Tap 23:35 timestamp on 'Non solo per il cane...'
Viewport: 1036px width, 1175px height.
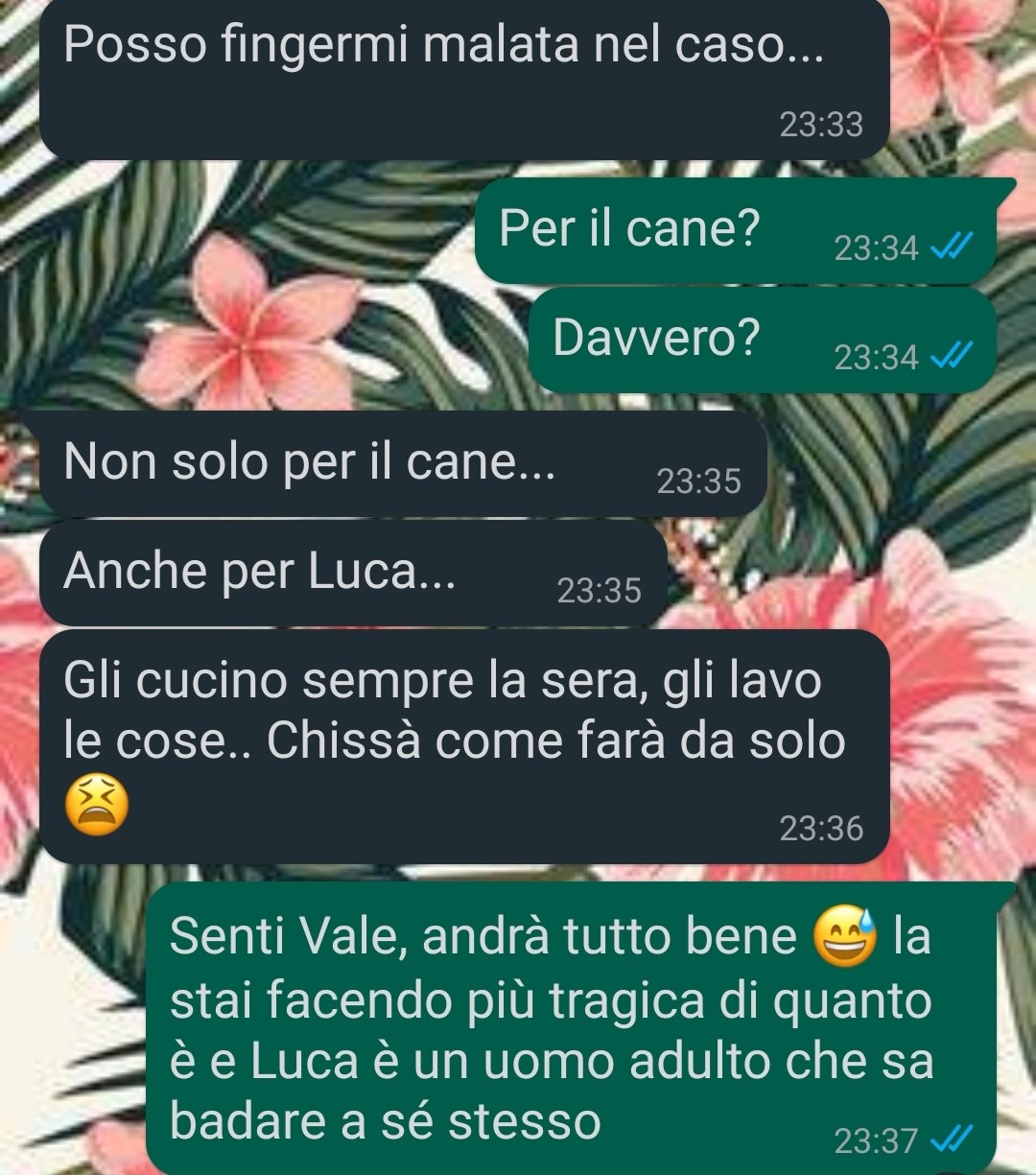[x=698, y=481]
